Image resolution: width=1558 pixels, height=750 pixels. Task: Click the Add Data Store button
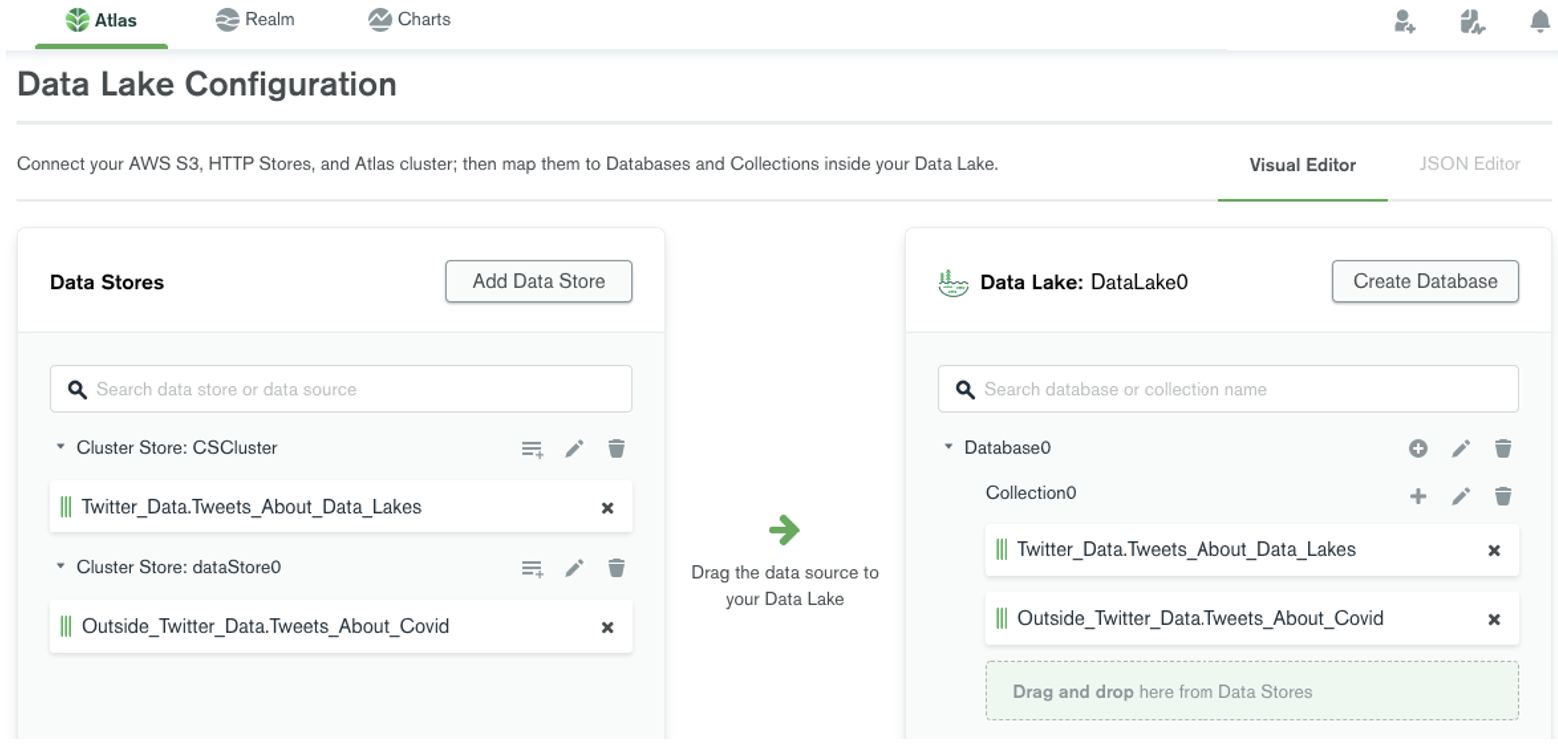[539, 281]
